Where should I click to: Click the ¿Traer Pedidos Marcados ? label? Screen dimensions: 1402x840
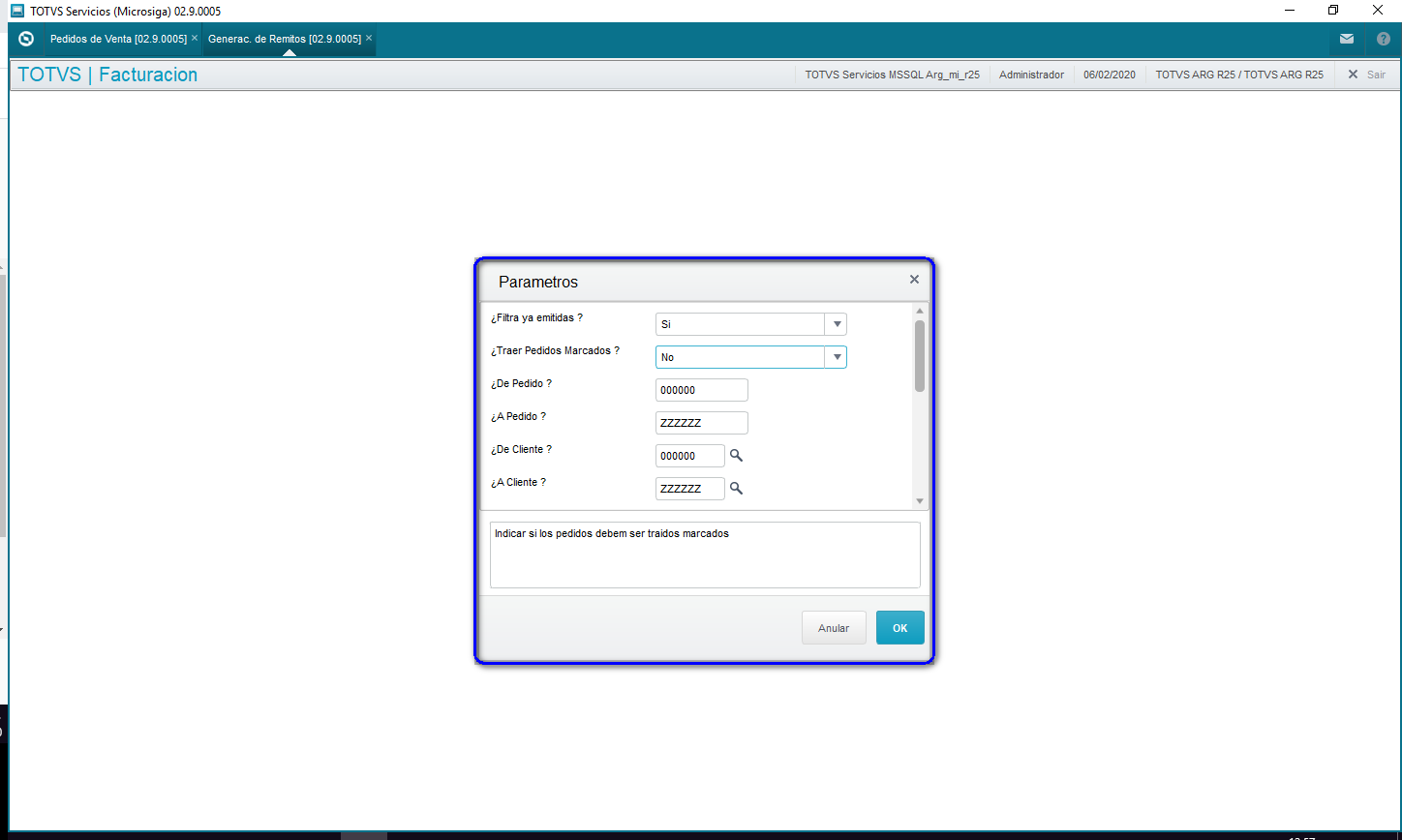[x=555, y=350]
